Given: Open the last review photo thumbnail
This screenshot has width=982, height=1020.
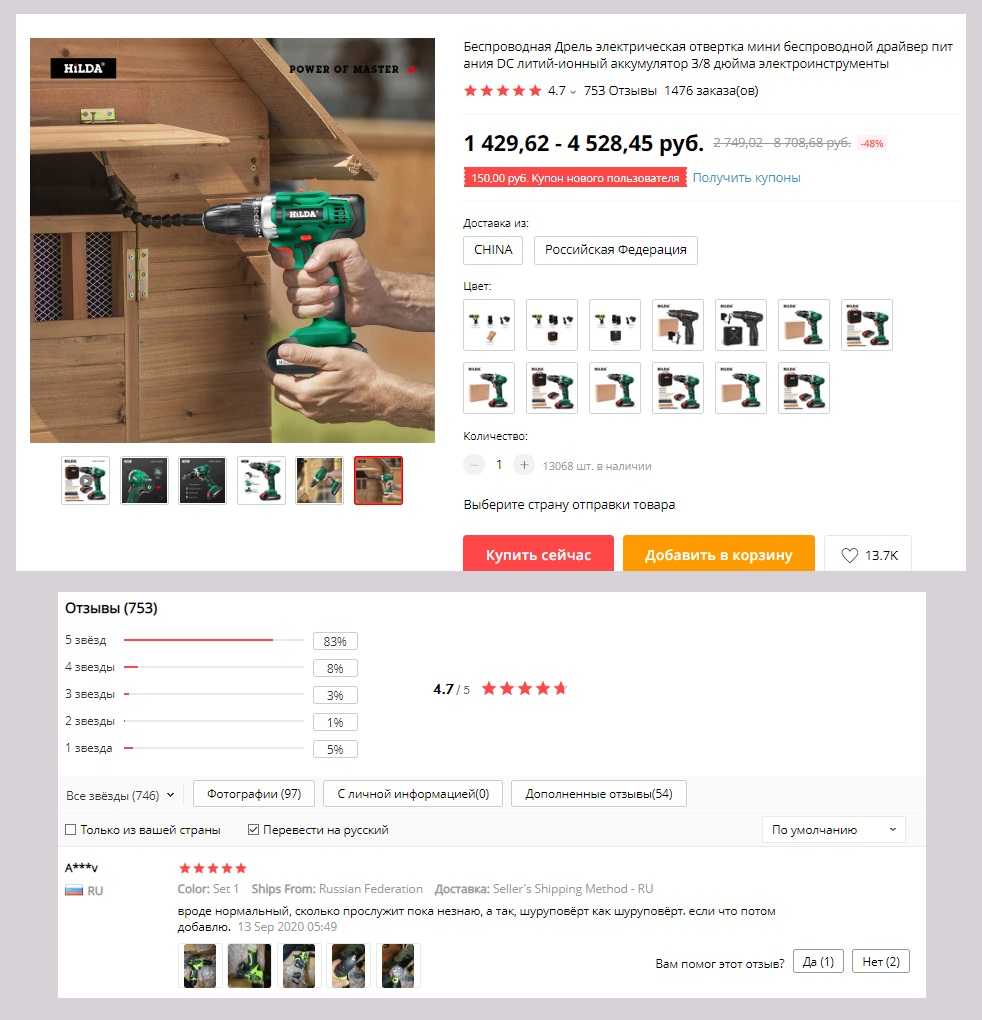Looking at the screenshot, I should (x=397, y=966).
